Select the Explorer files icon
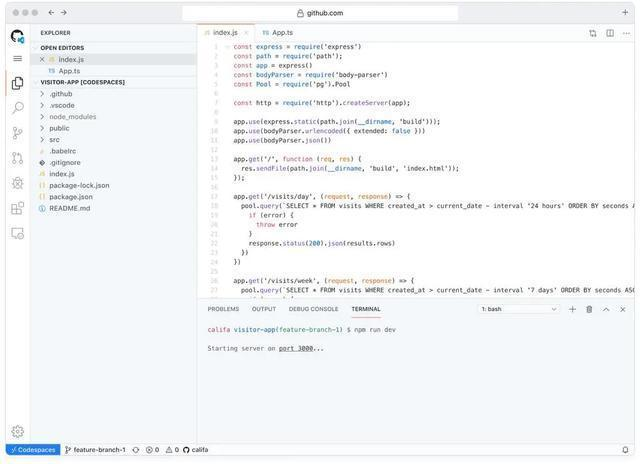 pyautogui.click(x=18, y=83)
